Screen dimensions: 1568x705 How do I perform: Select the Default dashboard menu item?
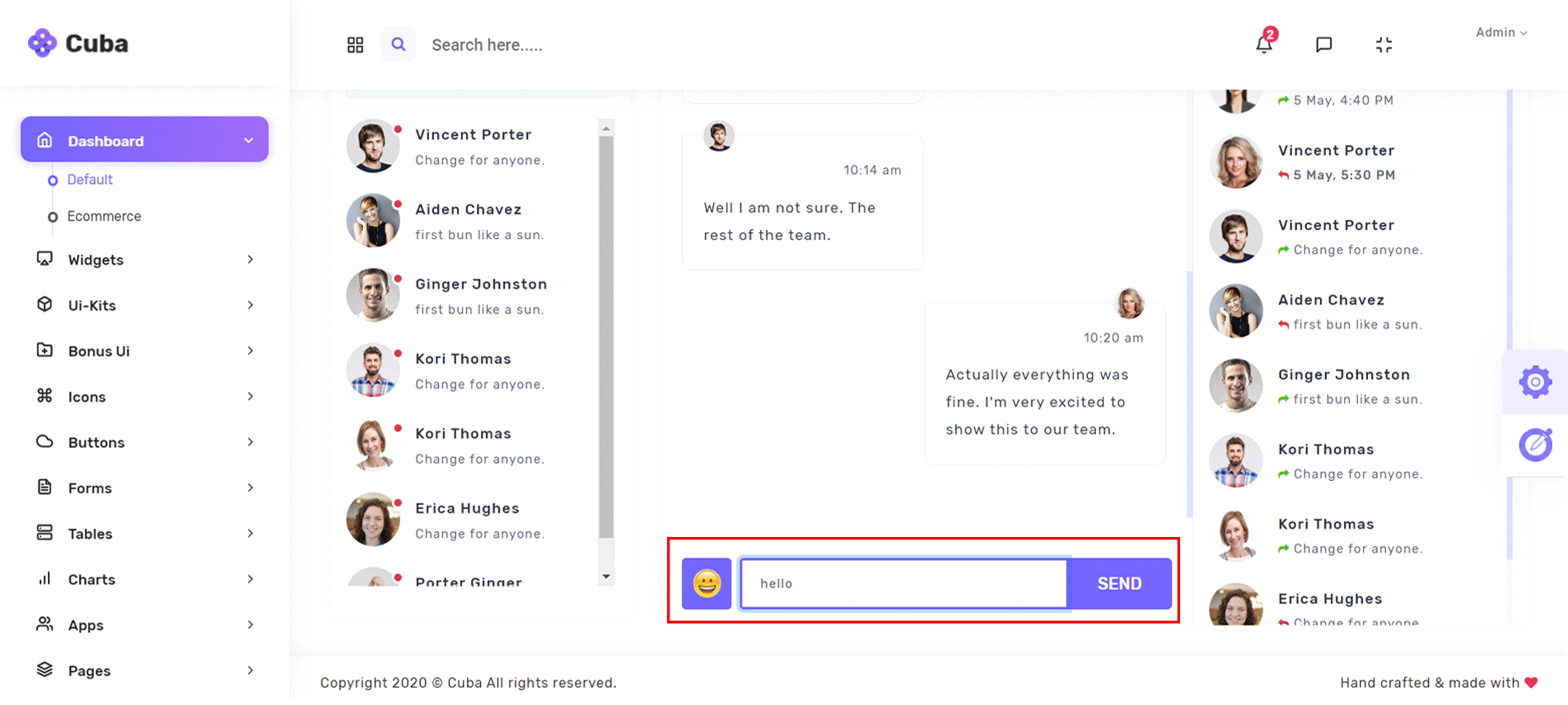[90, 180]
